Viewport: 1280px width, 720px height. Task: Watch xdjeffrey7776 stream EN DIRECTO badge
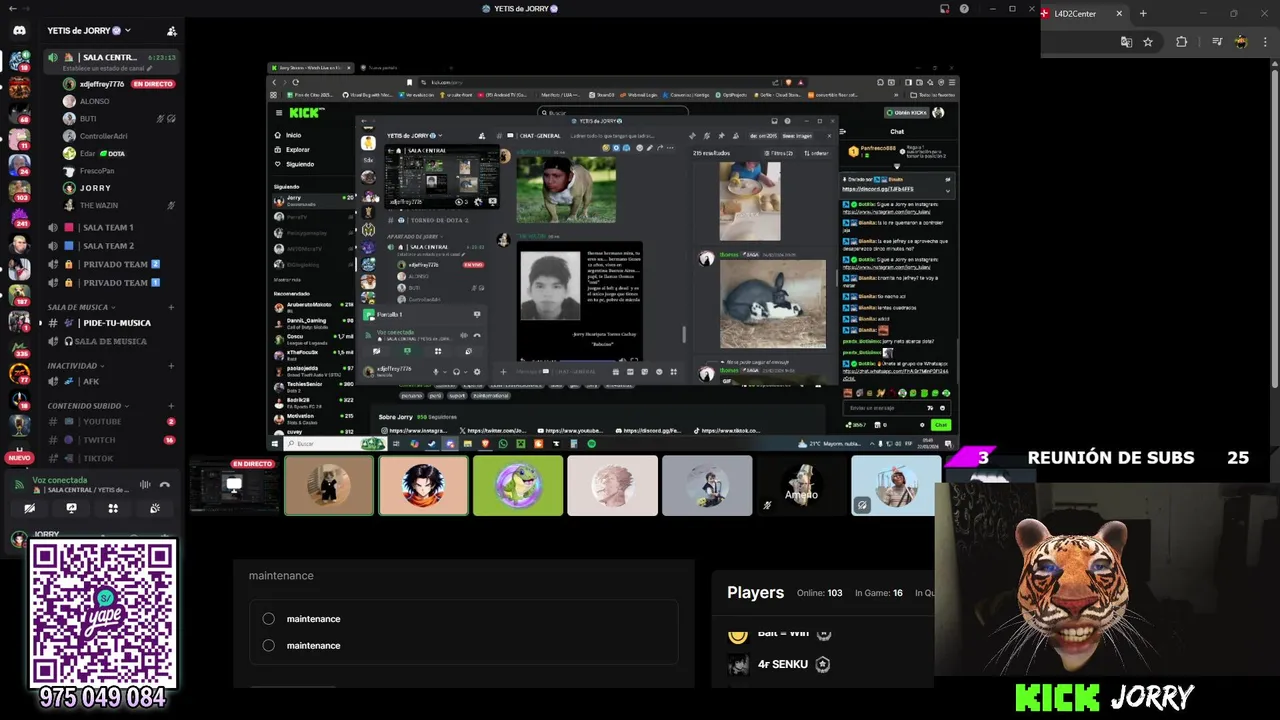pos(153,85)
